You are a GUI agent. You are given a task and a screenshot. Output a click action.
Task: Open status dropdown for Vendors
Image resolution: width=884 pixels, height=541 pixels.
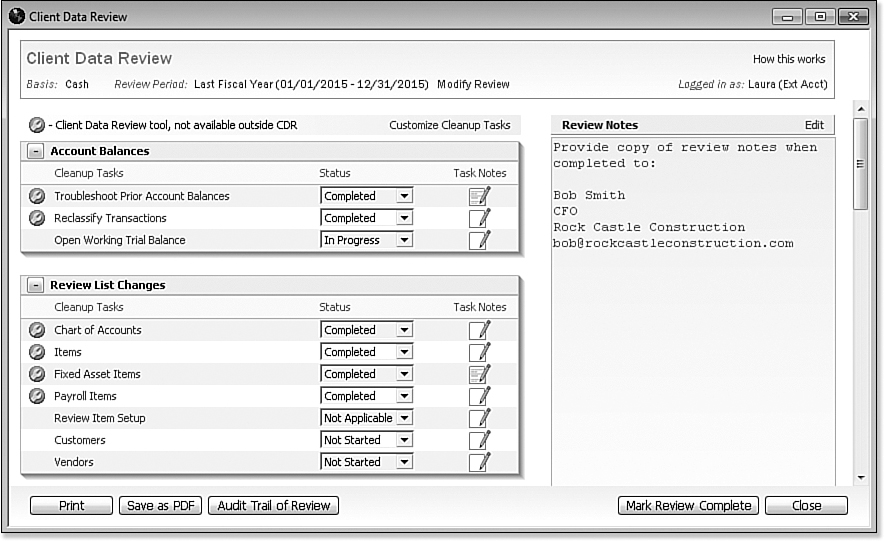(404, 462)
